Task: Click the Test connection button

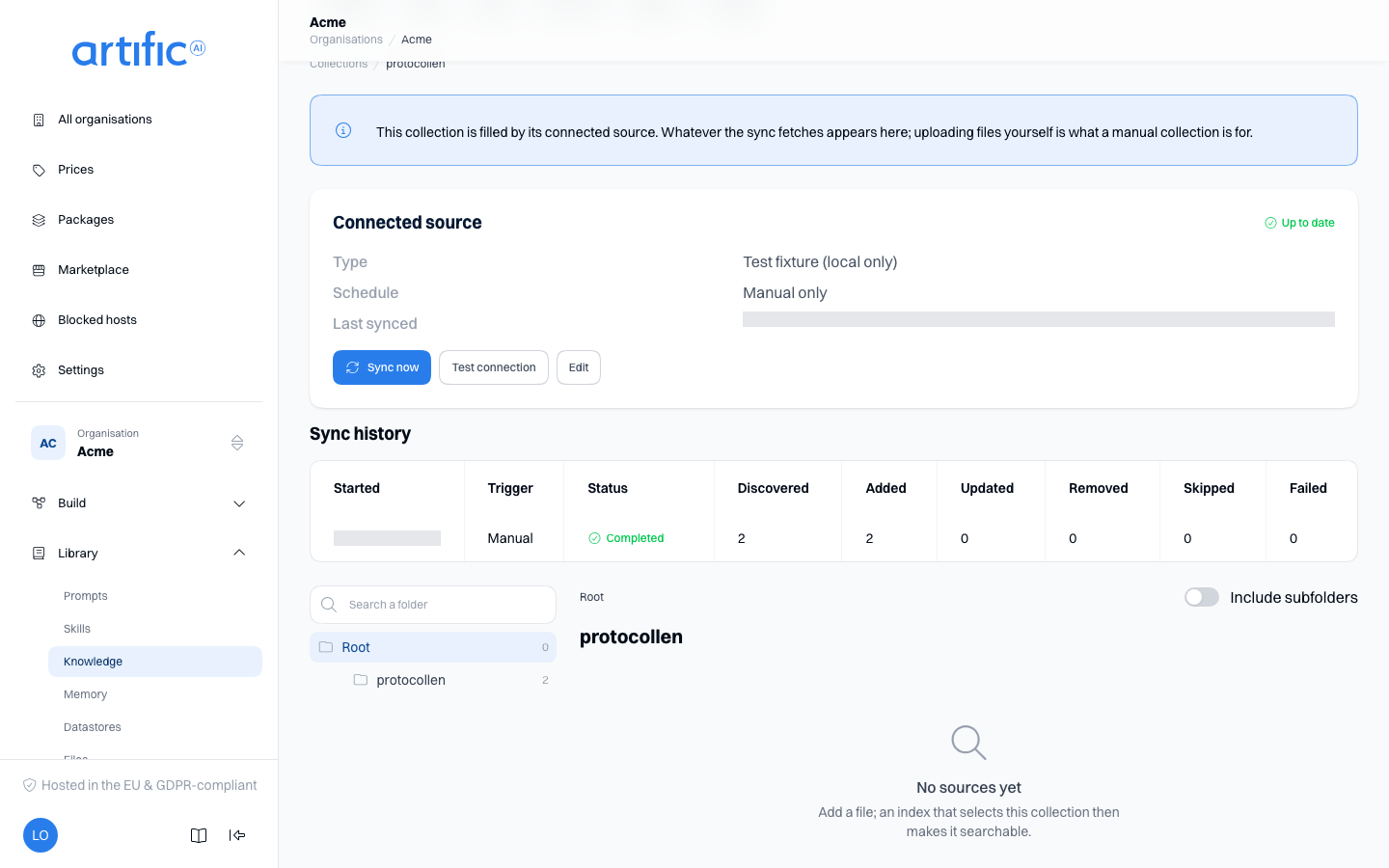Action: (x=494, y=367)
